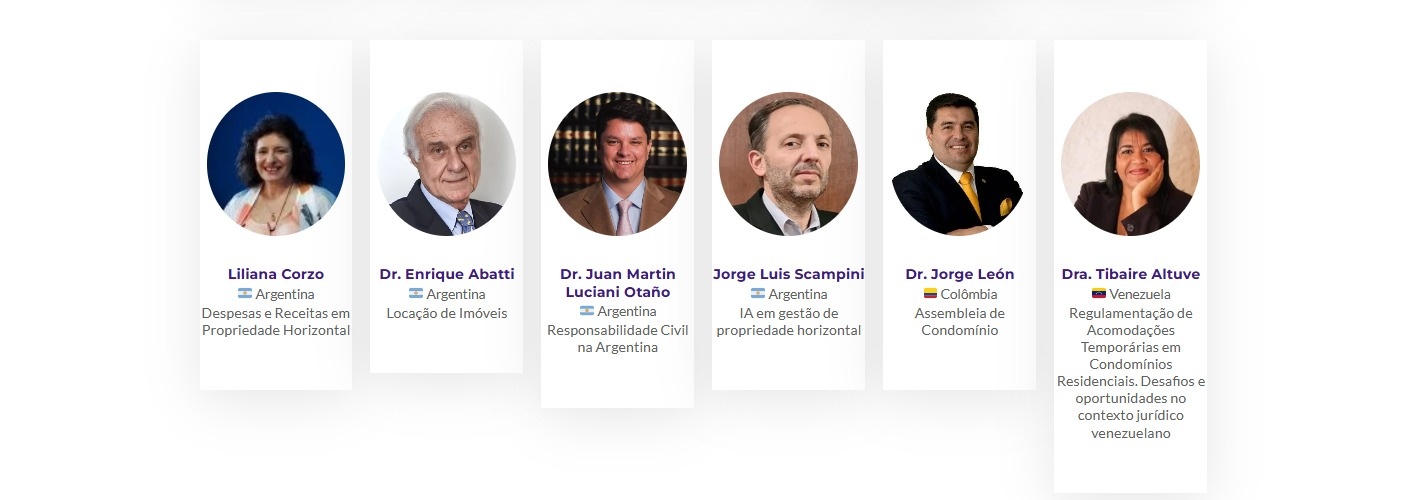
Task: Click the Jorge Luis Scampini name heading
Action: pos(788,274)
